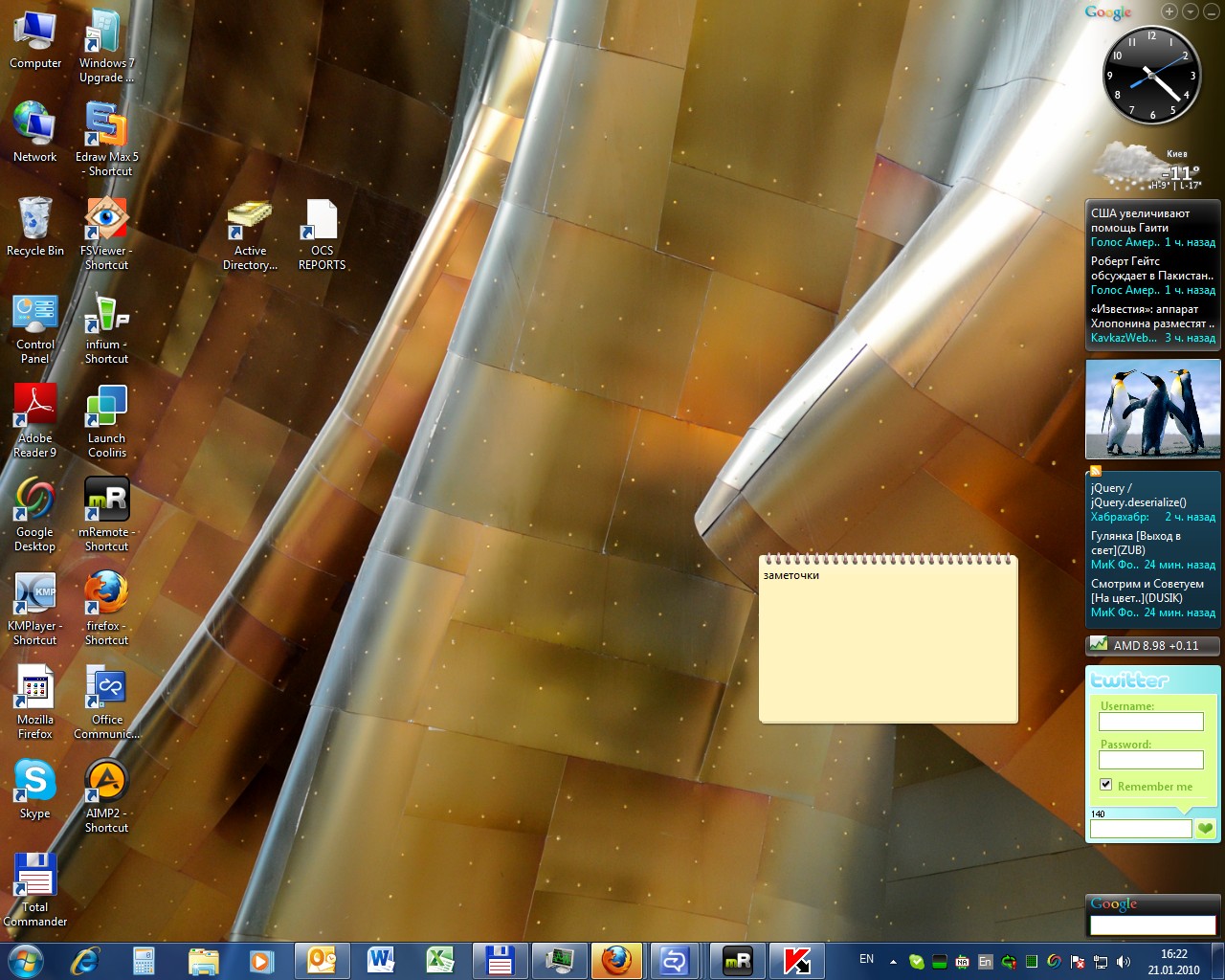The width and height of the screenshot is (1225, 980).
Task: Click the penguins photo thumbnail
Action: (1152, 409)
